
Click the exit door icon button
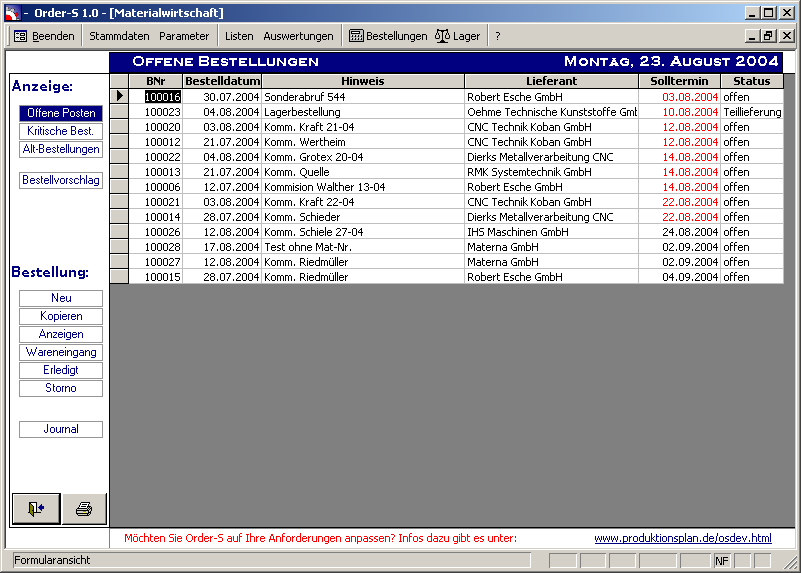click(36, 508)
